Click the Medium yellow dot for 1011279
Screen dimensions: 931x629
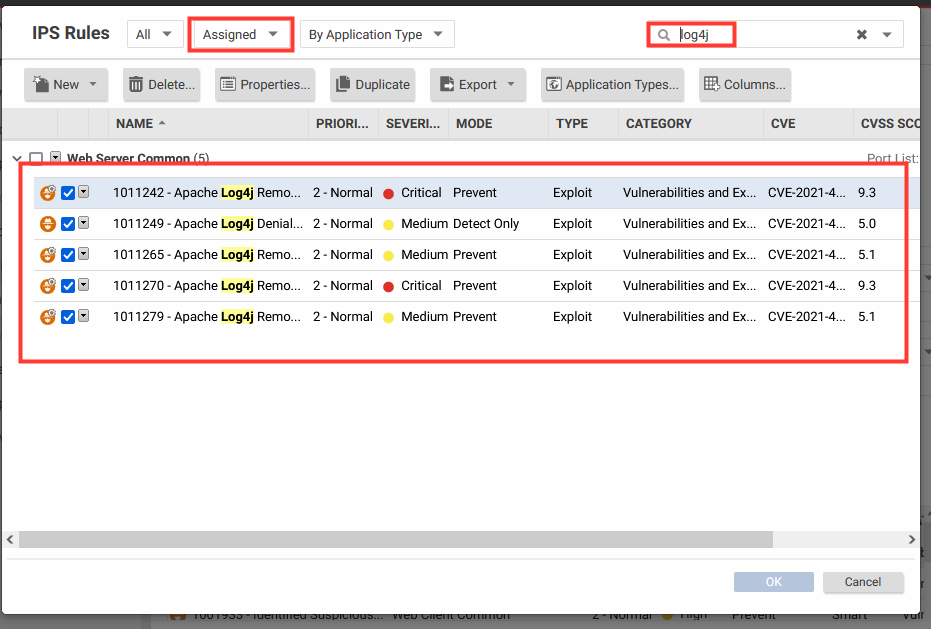tap(388, 317)
